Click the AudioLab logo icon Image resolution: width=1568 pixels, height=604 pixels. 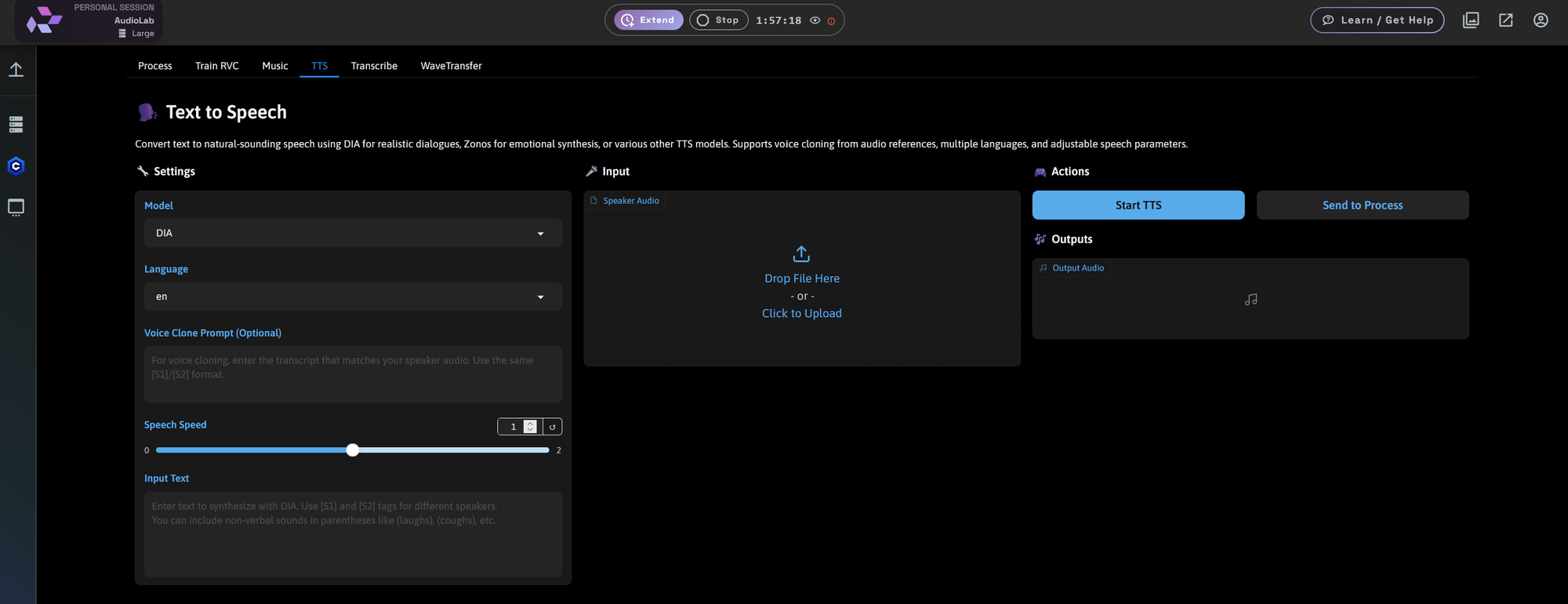click(x=44, y=20)
